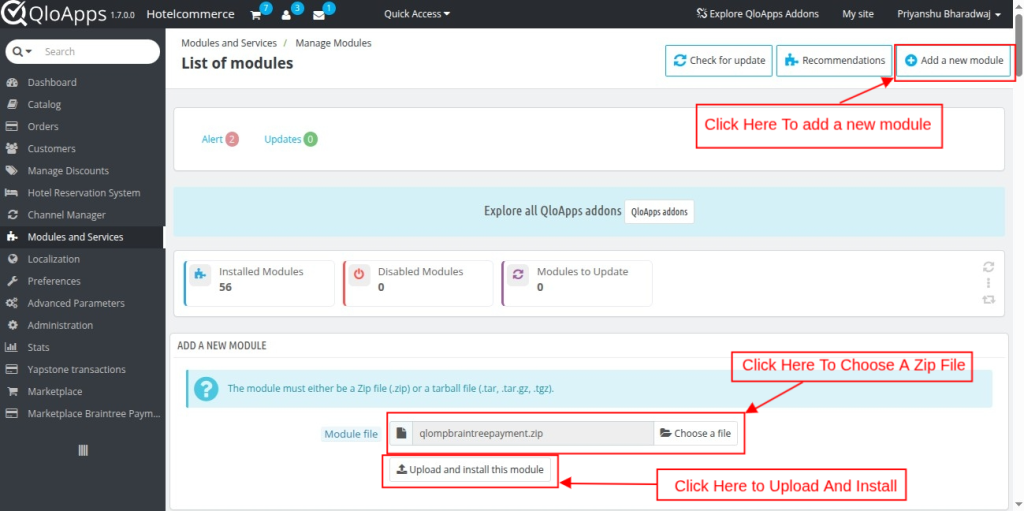Click the Disabled Modules power icon
Screen dimensions: 1024x511
(x=359, y=274)
